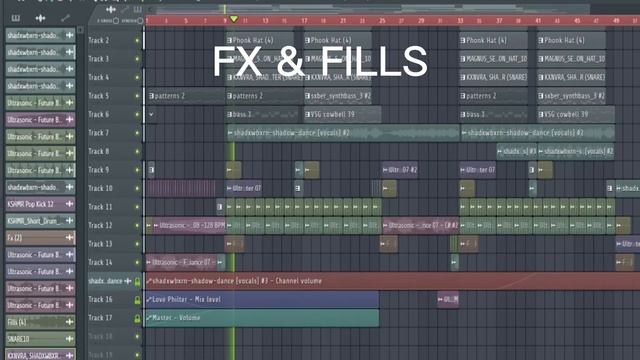This screenshot has height=360, width=640.
Task: Select Ultr..07 #2 clip on Track 9
Action: [x=400, y=170]
